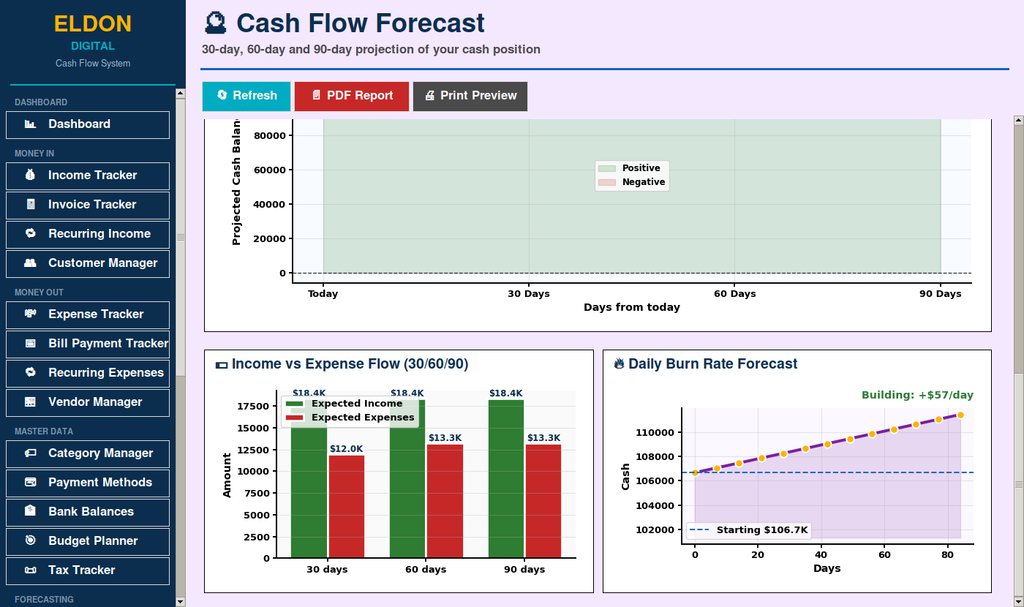Click the 'Income vs Expense Flow (30/60/90)' heading
Image resolution: width=1024 pixels, height=607 pixels.
(x=350, y=364)
